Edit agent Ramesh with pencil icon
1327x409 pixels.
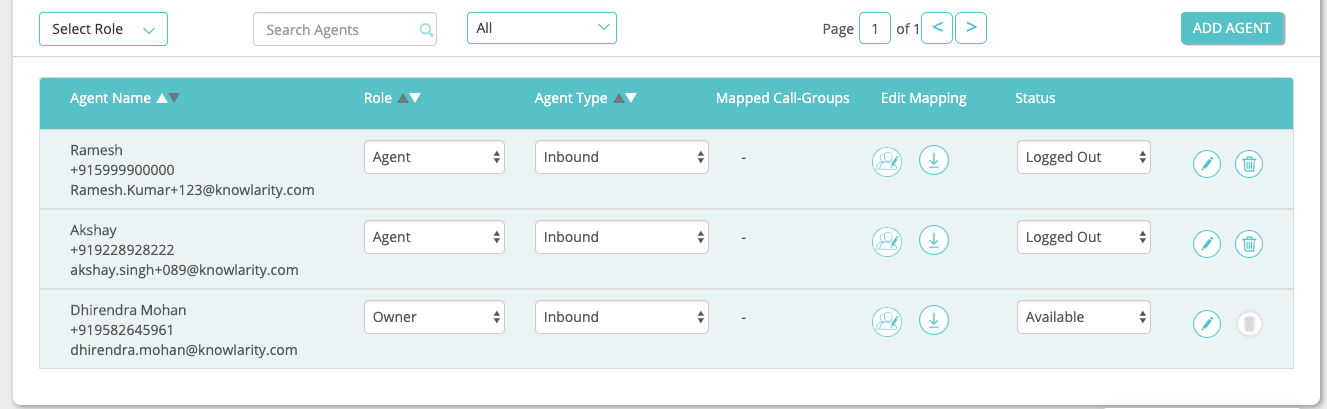(x=1207, y=163)
